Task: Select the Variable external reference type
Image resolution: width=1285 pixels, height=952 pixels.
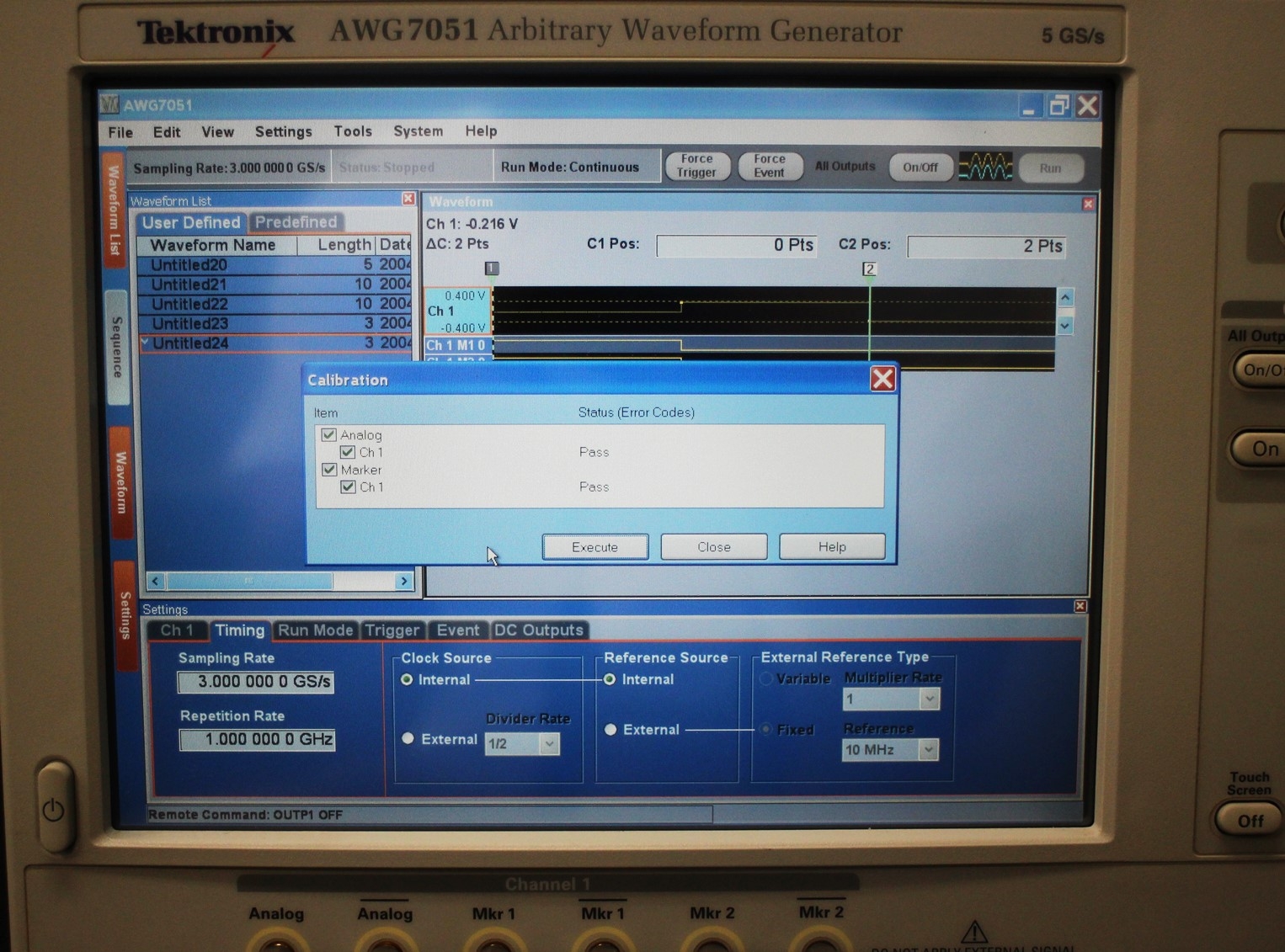Action: (x=765, y=678)
